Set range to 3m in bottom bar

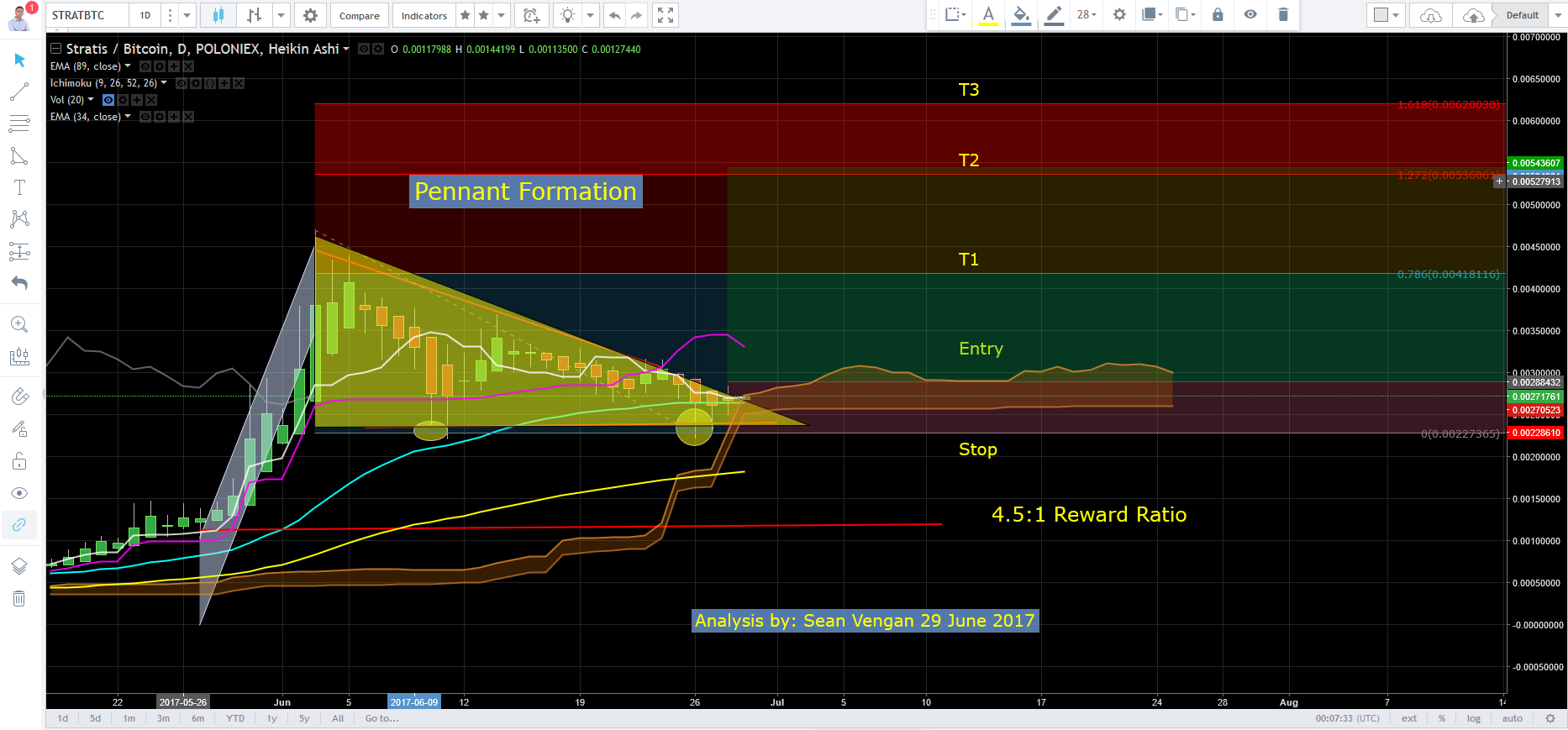click(x=163, y=718)
